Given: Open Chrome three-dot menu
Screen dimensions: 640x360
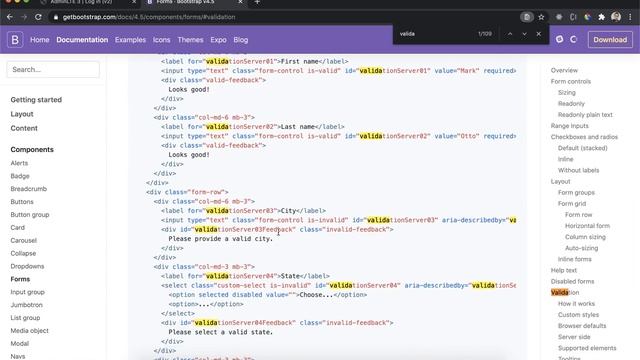Looking at the screenshot, I should [x=631, y=17].
